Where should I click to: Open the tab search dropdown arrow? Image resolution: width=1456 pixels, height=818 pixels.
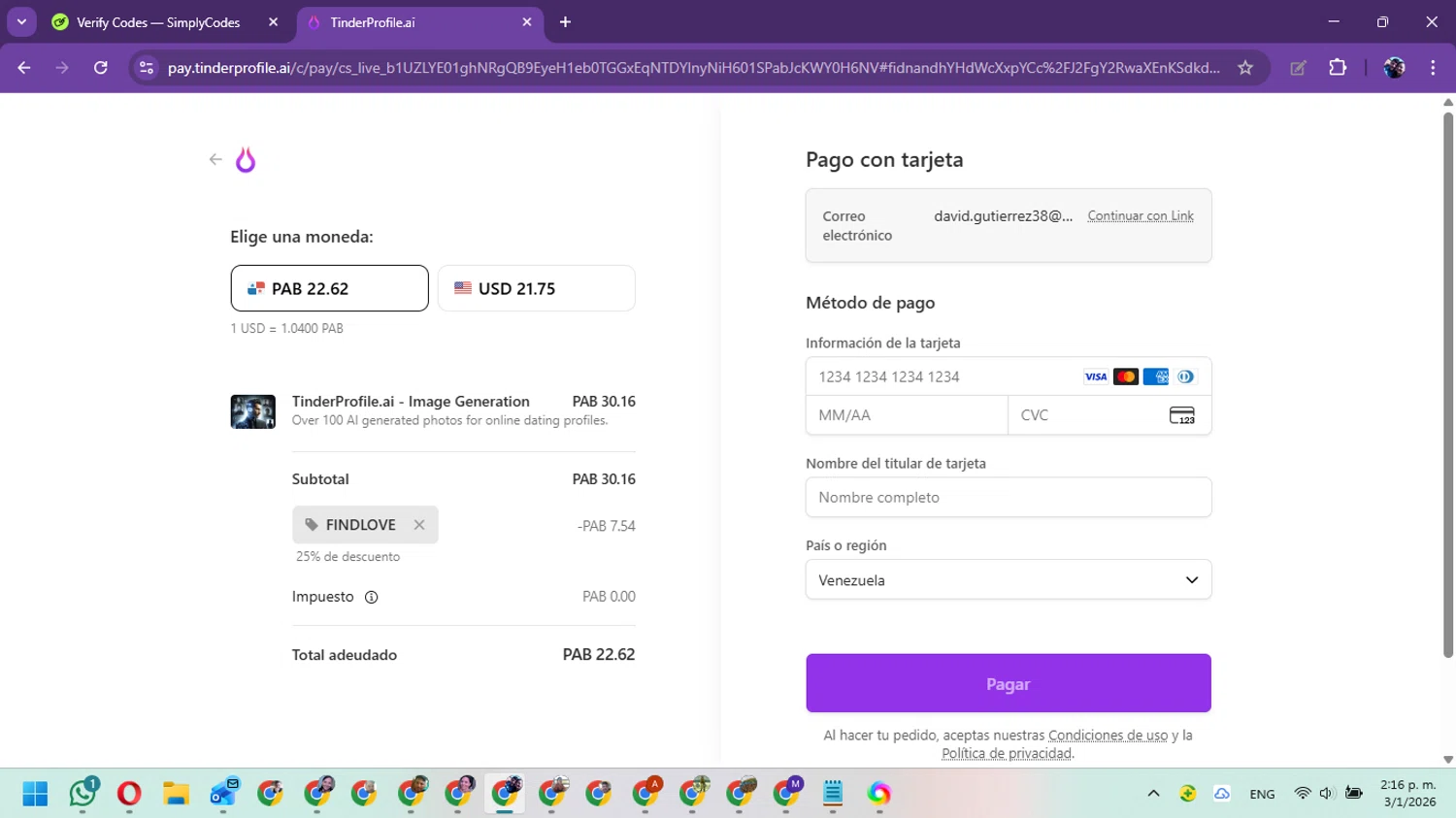[21, 22]
